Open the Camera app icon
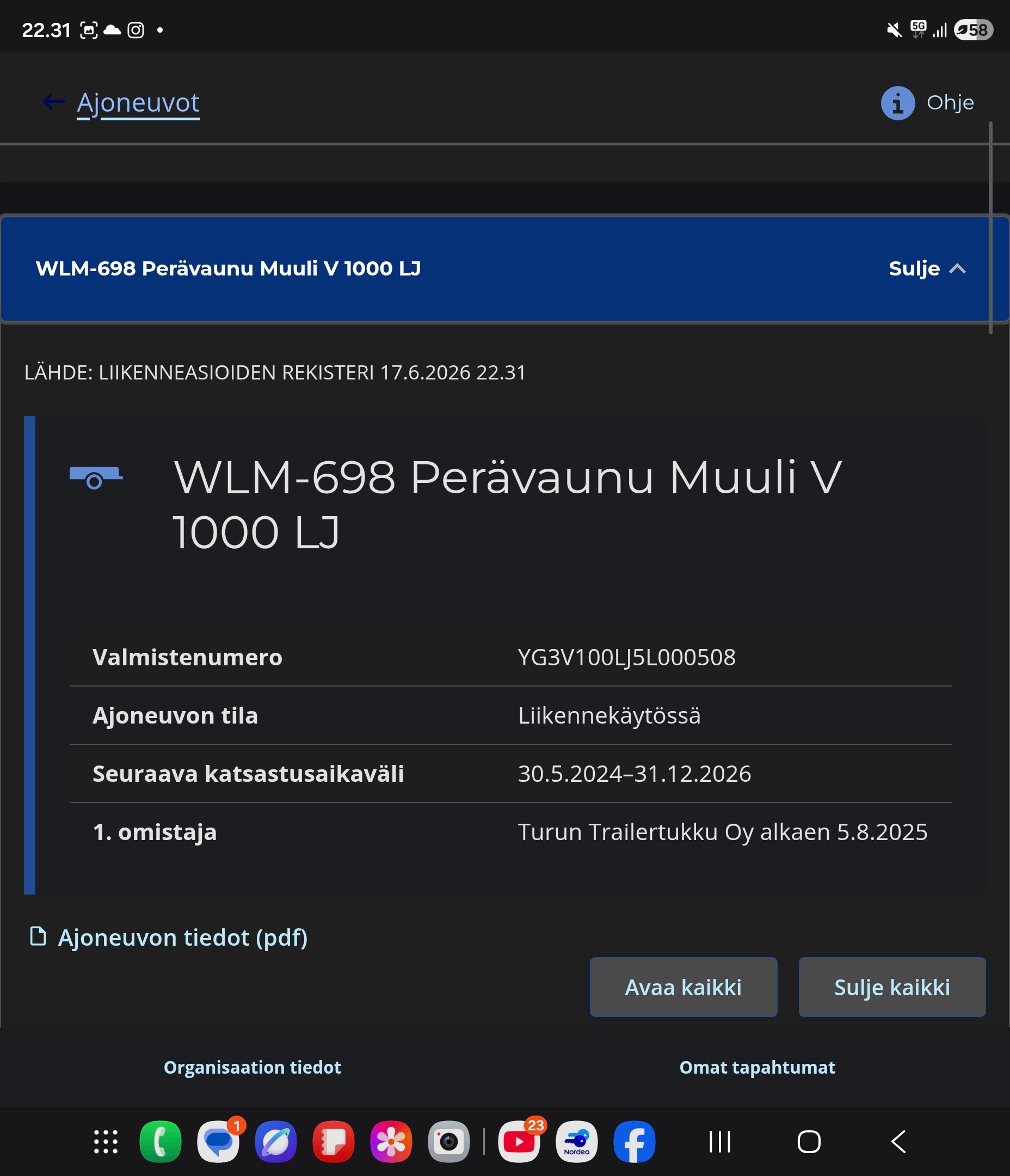Image resolution: width=1010 pixels, height=1176 pixels. pos(449,1141)
